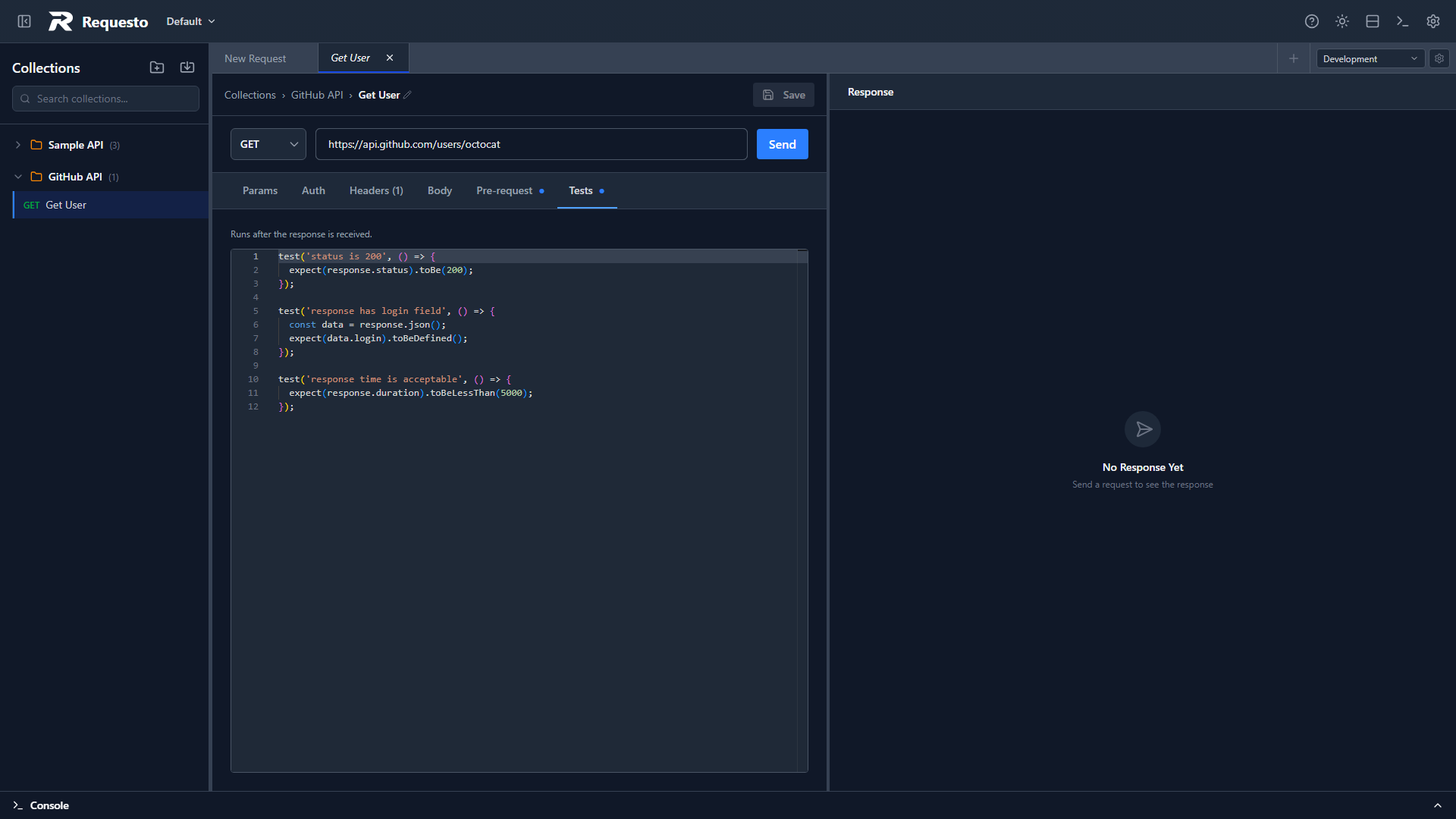This screenshot has height=819, width=1456.
Task: Toggle the layout split icon
Action: (1373, 21)
